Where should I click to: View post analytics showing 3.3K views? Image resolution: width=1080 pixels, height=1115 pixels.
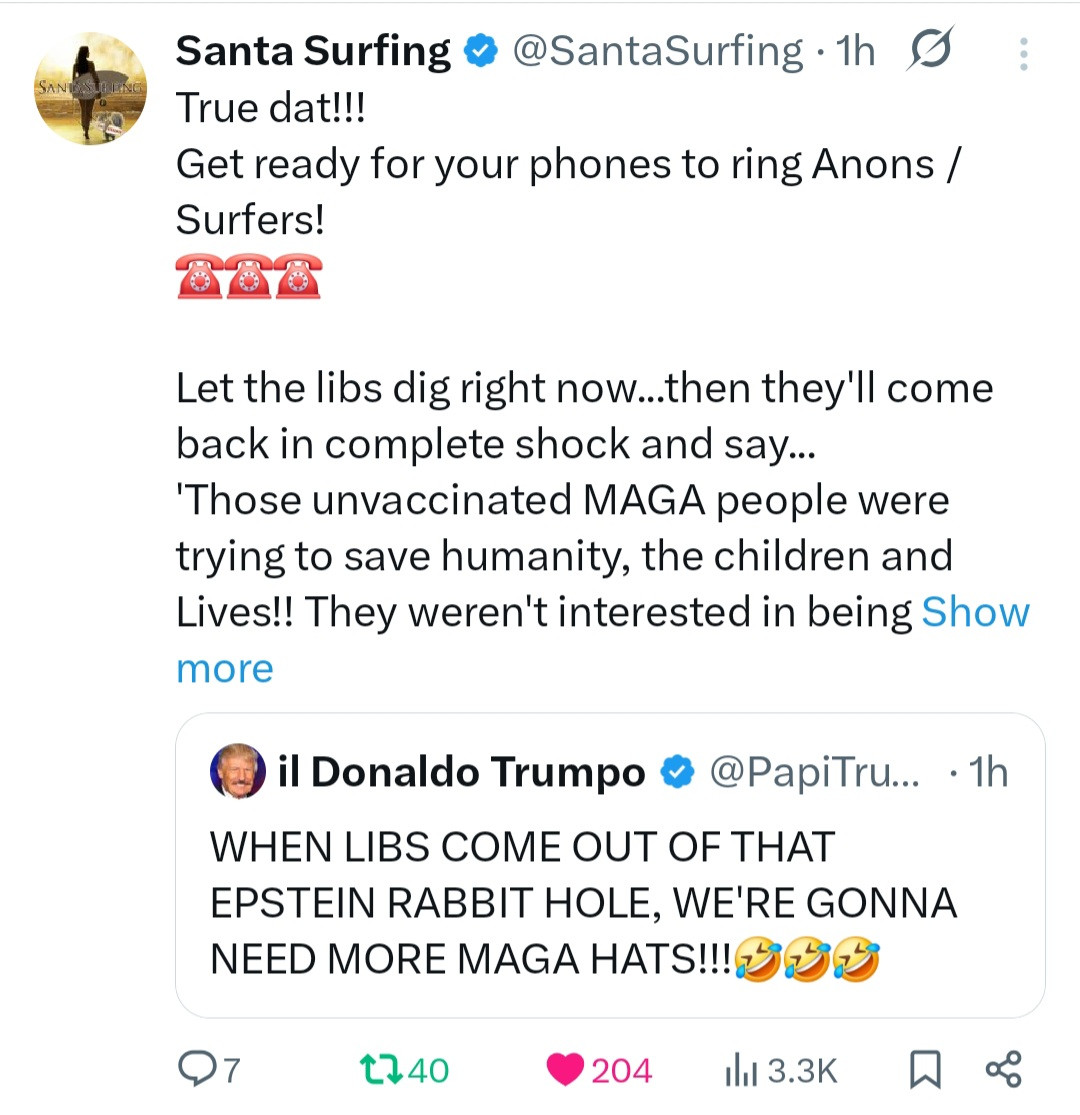tap(738, 1070)
